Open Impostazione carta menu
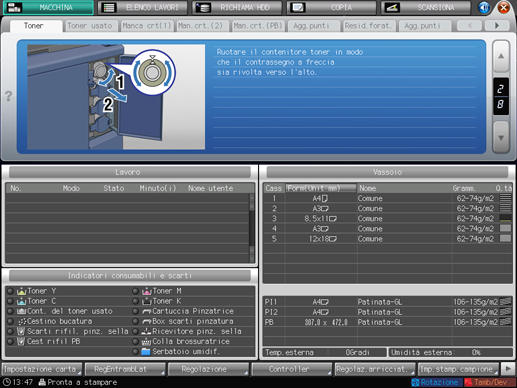Image resolution: width=517 pixels, height=388 pixels. click(x=42, y=369)
